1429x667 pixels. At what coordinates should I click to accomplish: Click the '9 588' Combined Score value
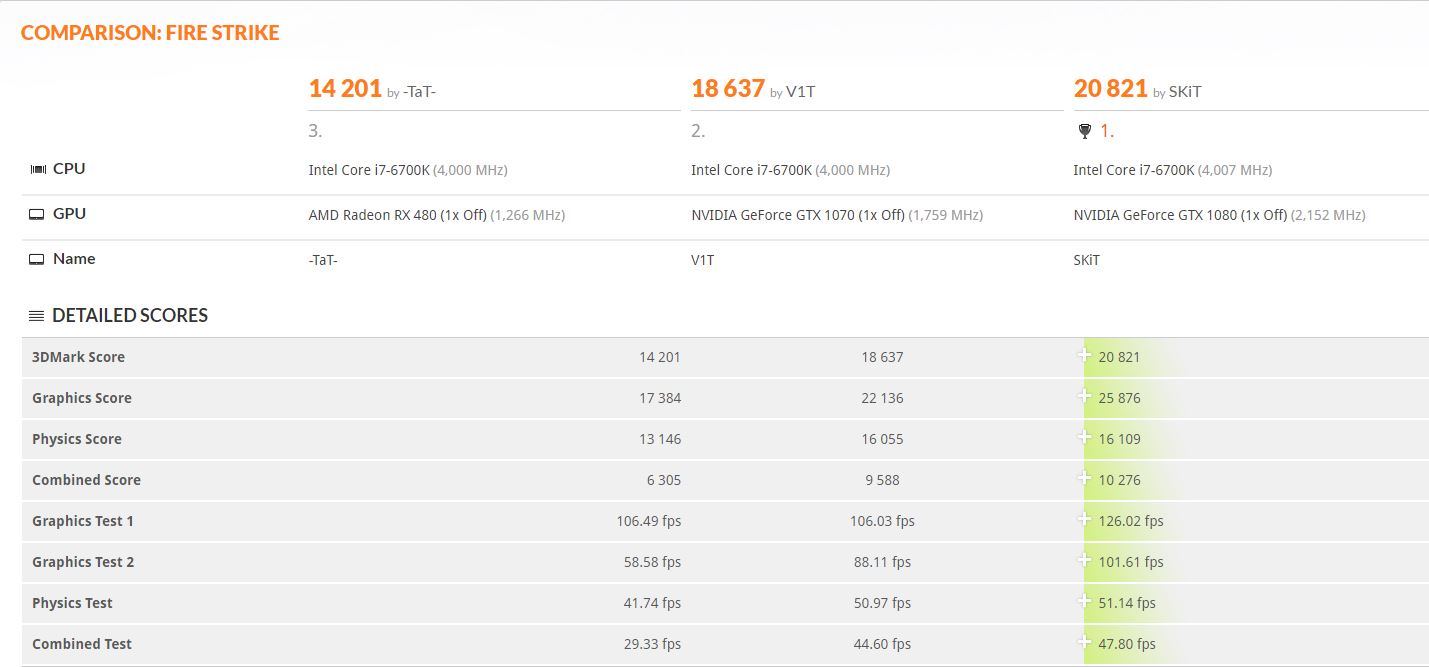(882, 480)
